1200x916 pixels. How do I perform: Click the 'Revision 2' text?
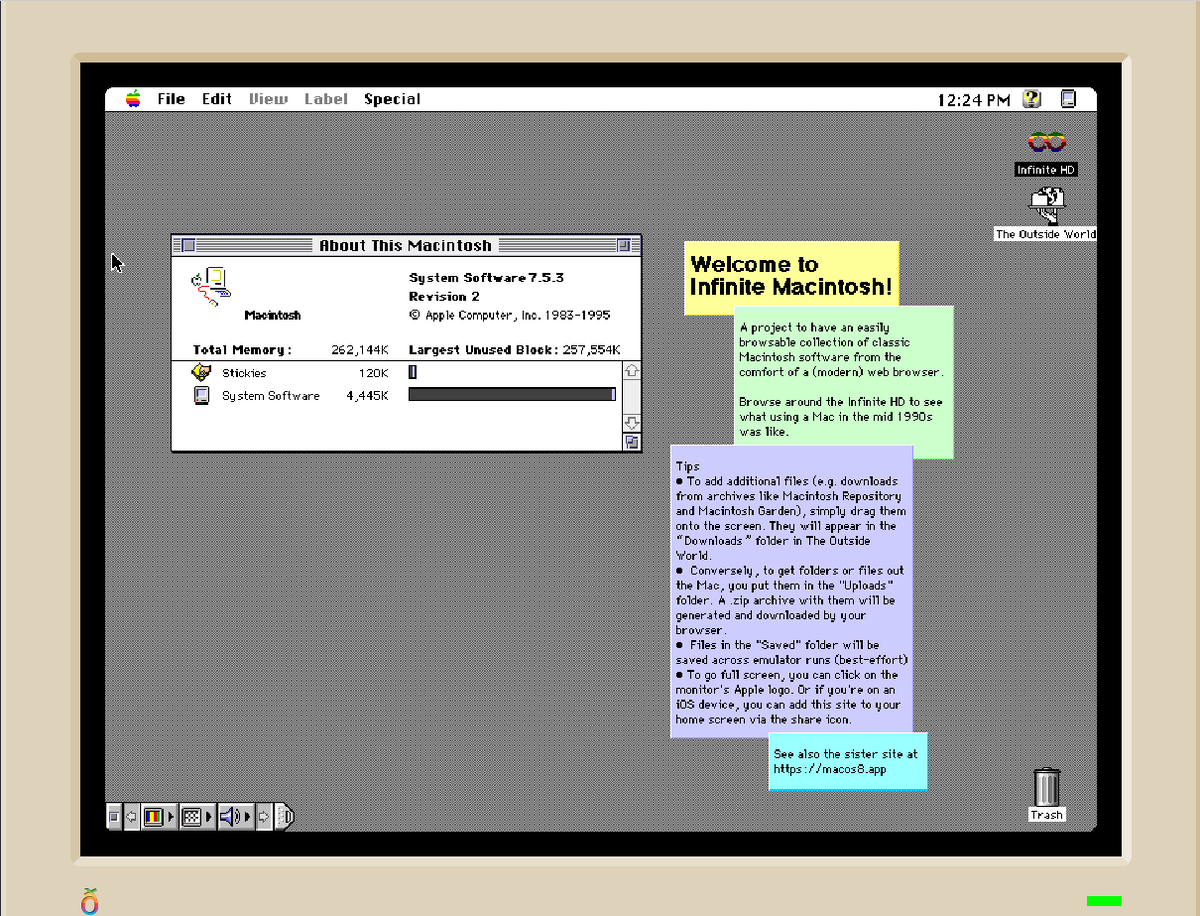pyautogui.click(x=444, y=297)
